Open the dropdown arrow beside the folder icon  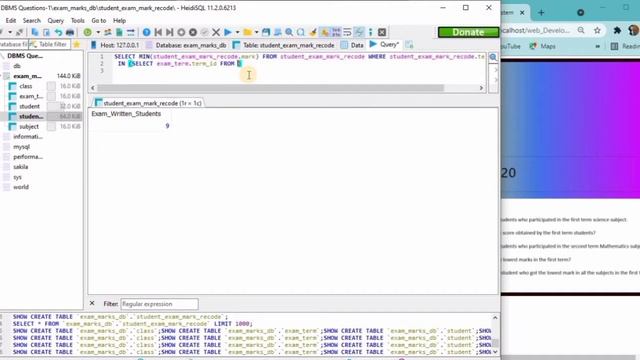point(256,32)
